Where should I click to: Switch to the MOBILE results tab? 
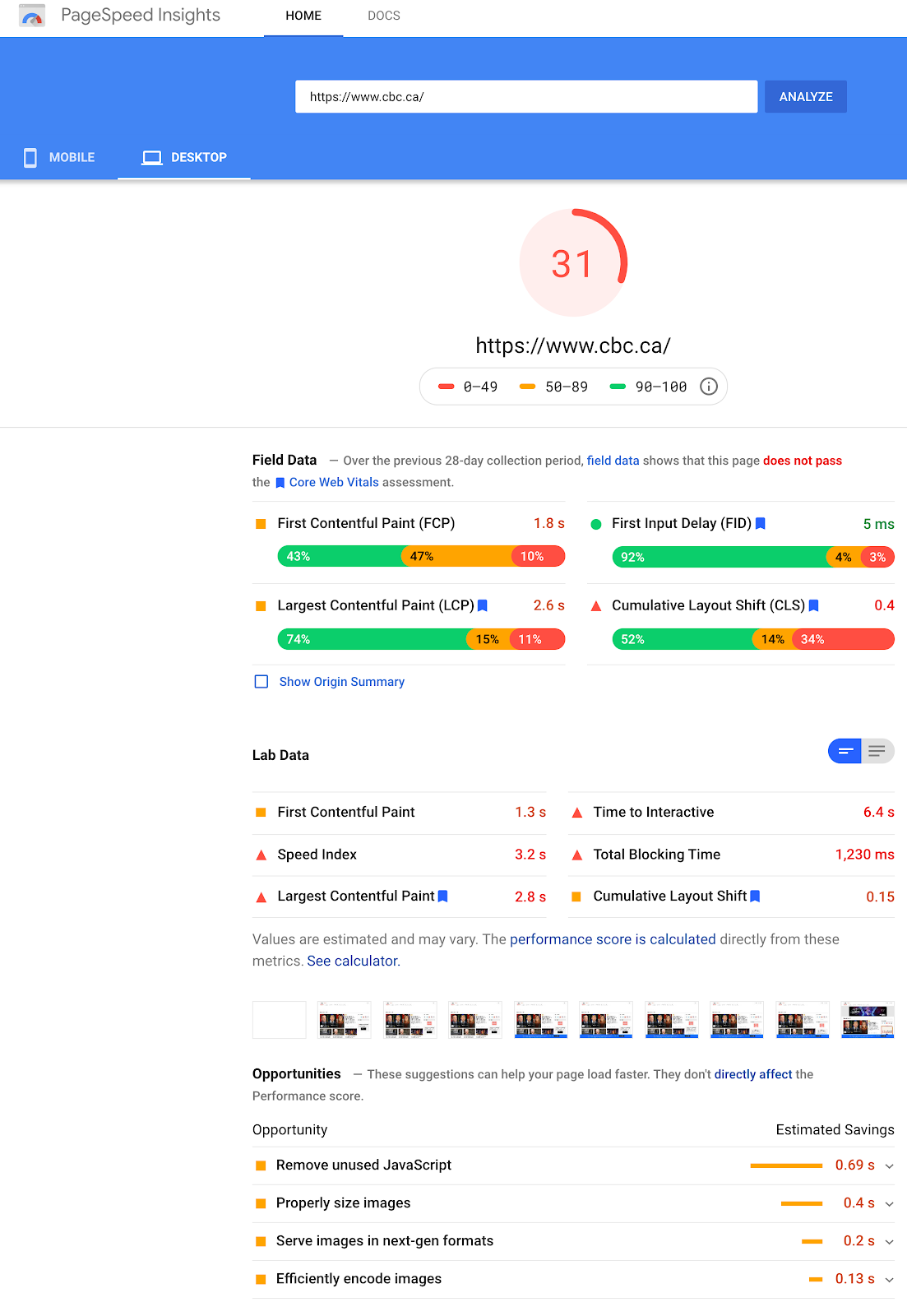coord(59,157)
